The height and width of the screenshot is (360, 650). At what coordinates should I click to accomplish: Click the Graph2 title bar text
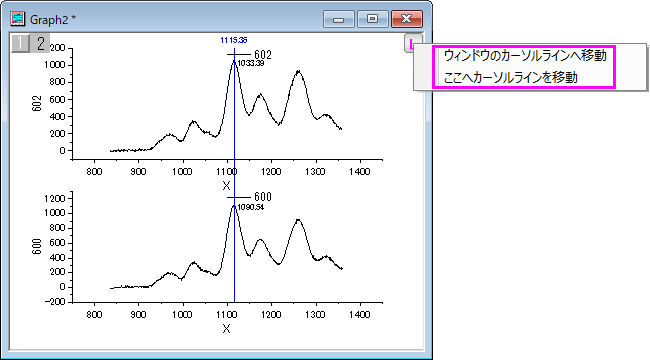53,19
